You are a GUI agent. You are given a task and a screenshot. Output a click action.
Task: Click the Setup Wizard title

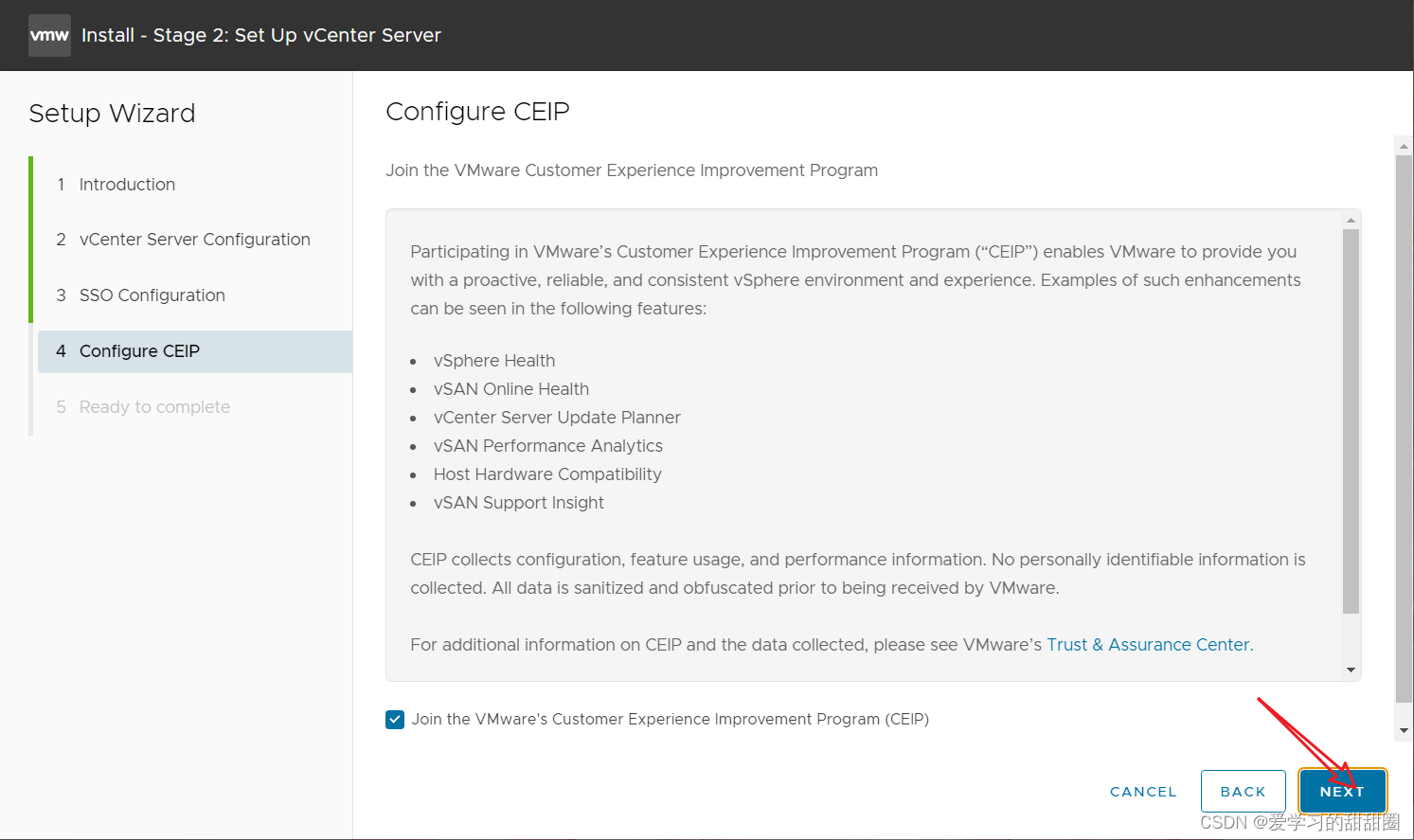click(x=112, y=114)
